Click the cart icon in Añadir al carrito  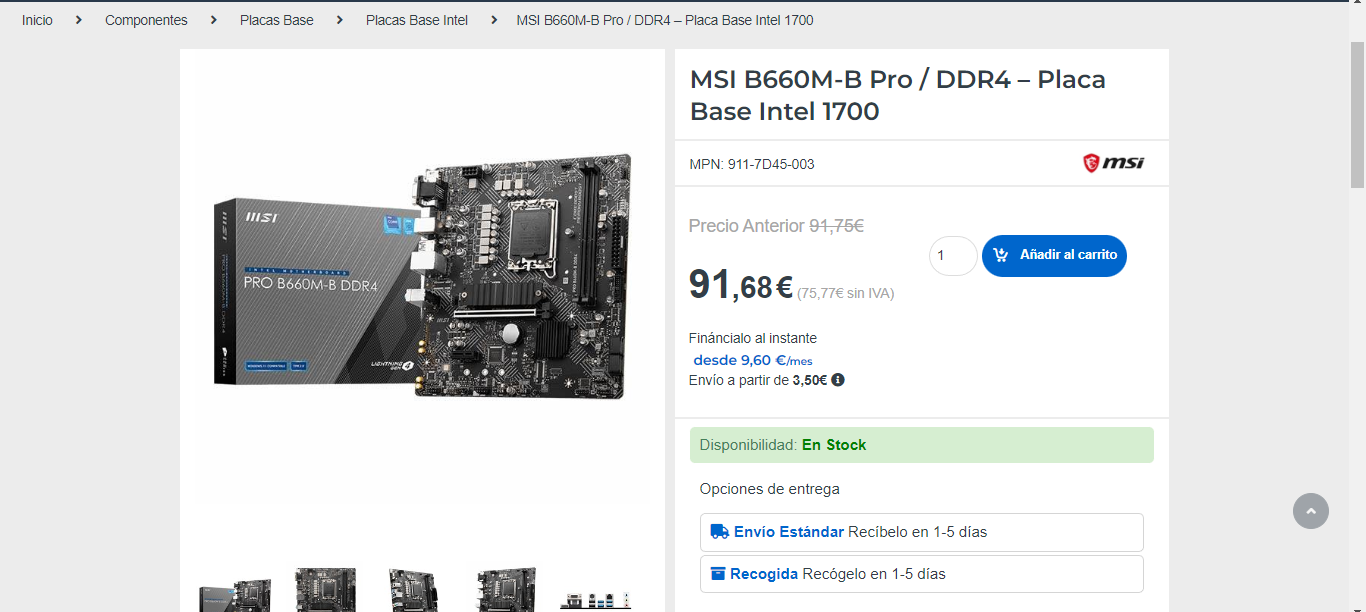click(1001, 255)
